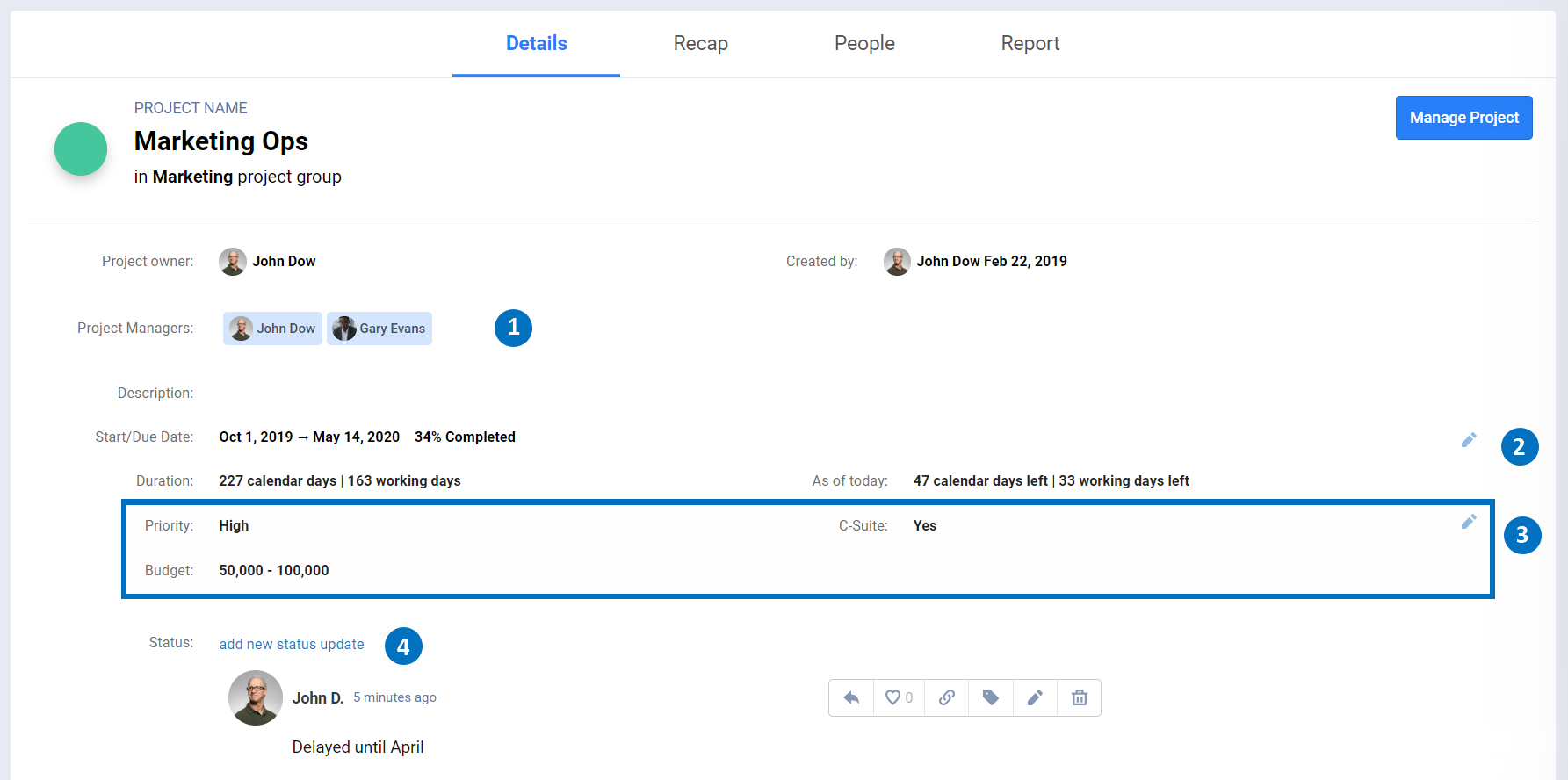
Task: Click the reply arrow icon on status update
Action: pyautogui.click(x=851, y=697)
